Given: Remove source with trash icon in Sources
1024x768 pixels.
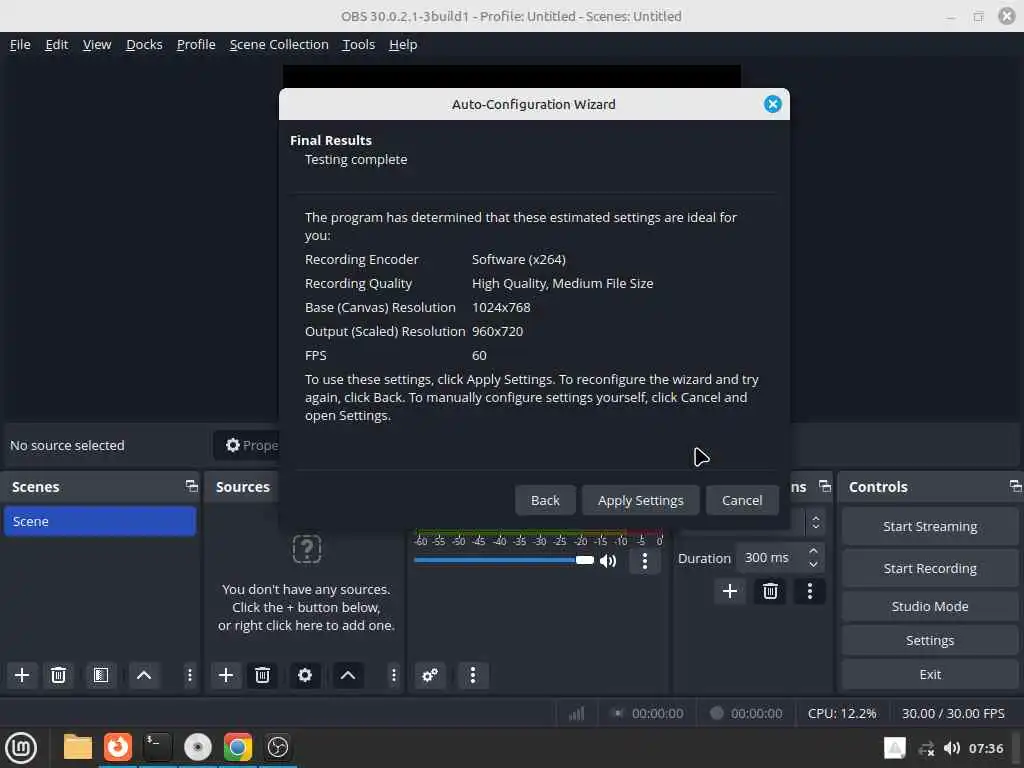Looking at the screenshot, I should pos(262,675).
